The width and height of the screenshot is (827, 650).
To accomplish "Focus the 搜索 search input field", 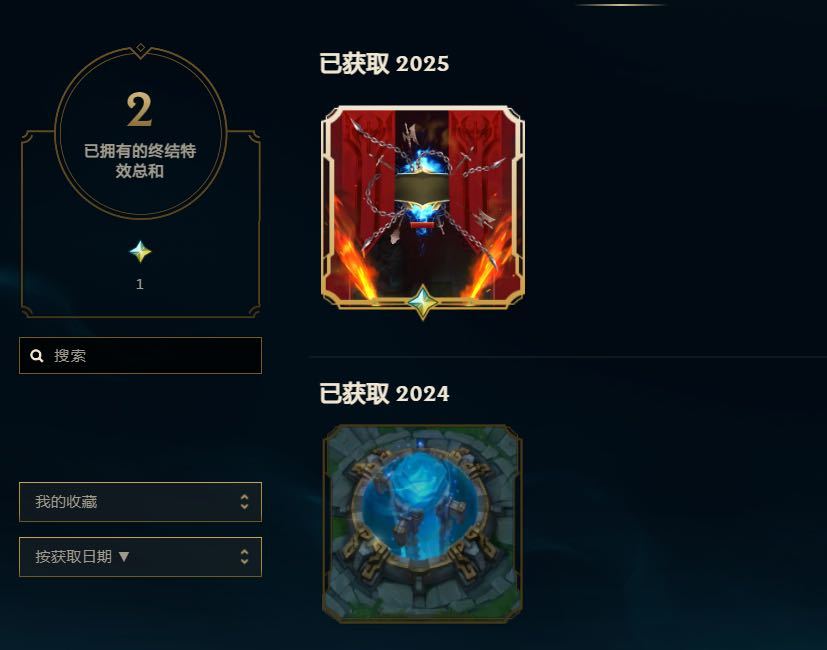I will [x=140, y=356].
